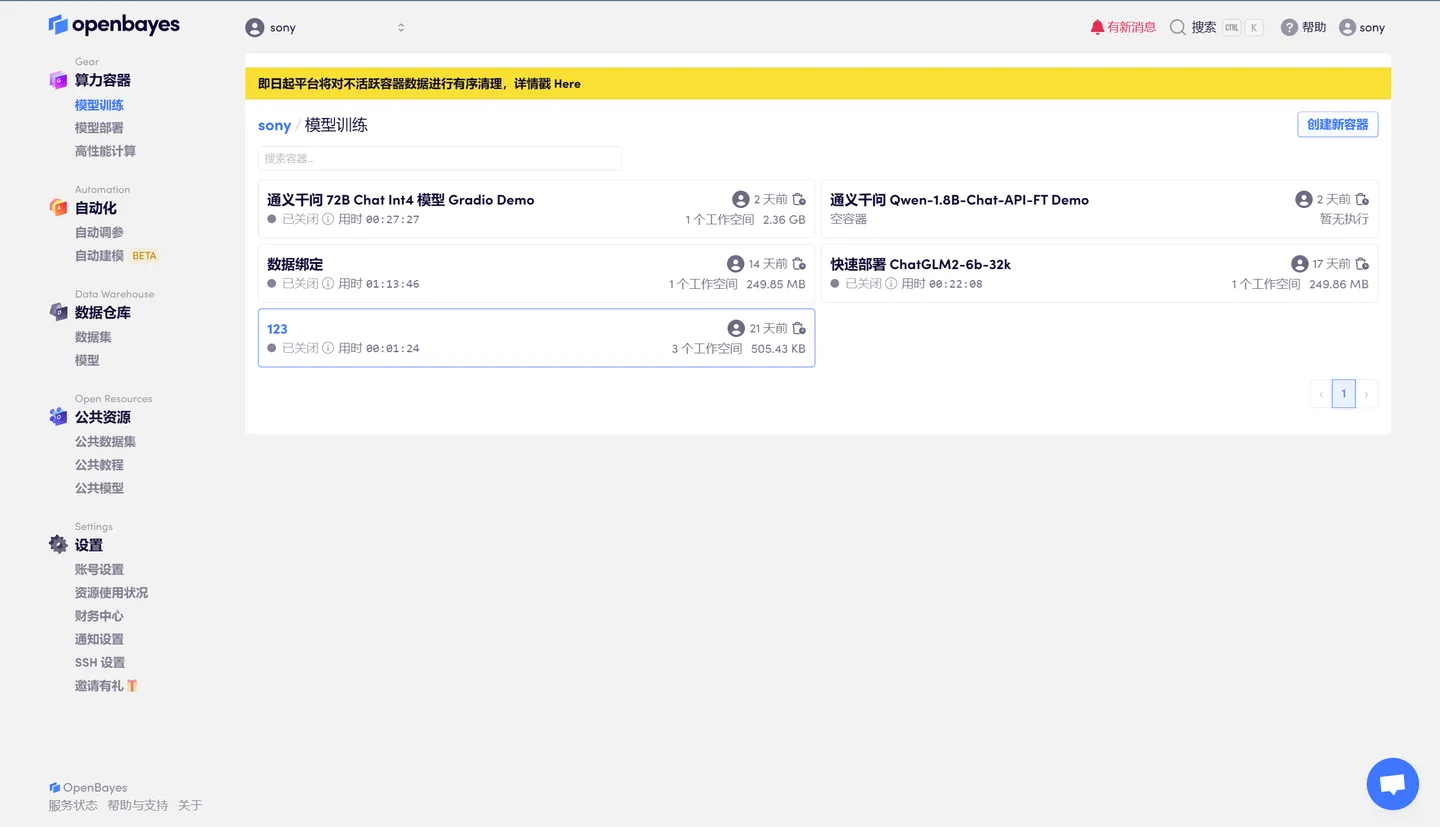The image size is (1440, 827).
Task: Open the Here link in yellow banner
Action: point(567,83)
